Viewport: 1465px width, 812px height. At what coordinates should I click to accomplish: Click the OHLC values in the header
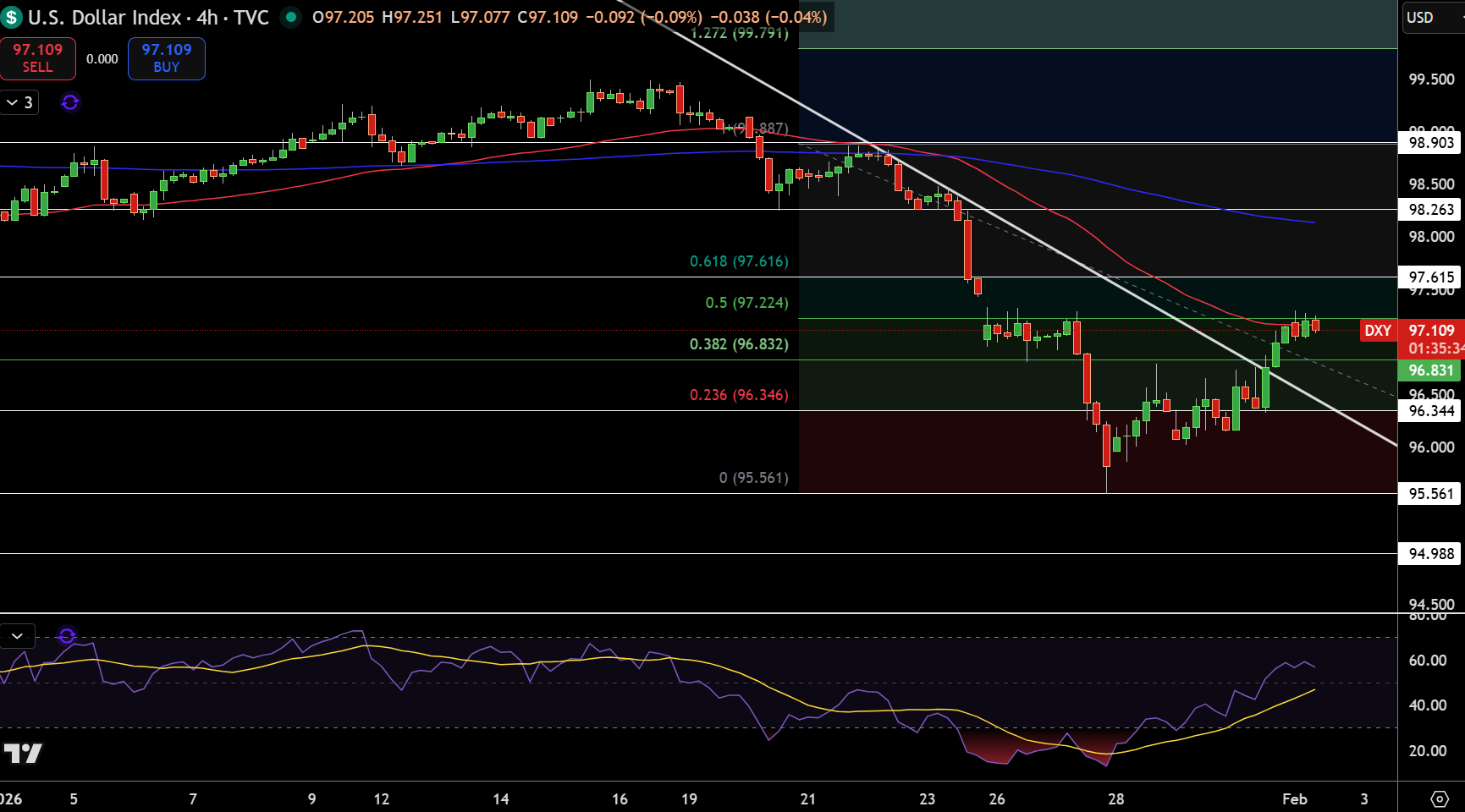pyautogui.click(x=570, y=17)
